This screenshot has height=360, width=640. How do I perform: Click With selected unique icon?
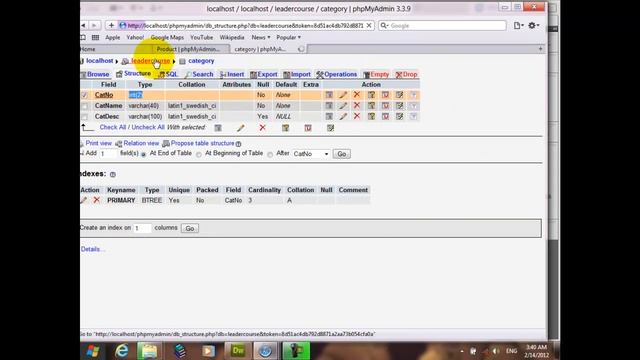[308, 128]
